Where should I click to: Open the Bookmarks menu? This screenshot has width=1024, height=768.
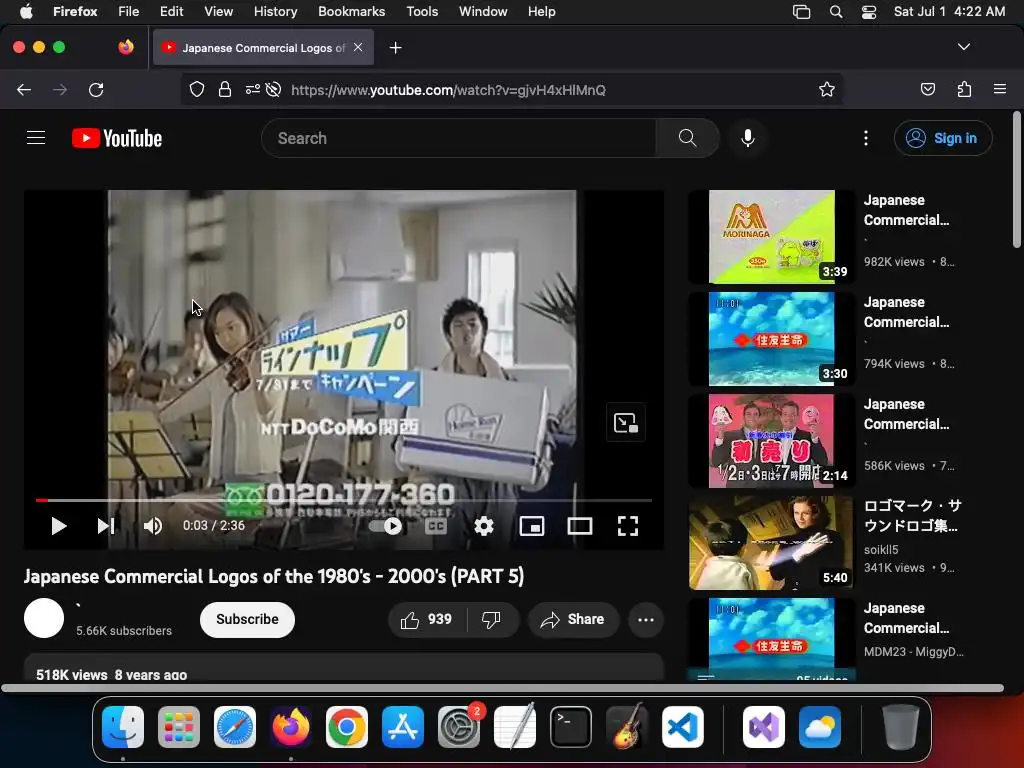pyautogui.click(x=351, y=12)
